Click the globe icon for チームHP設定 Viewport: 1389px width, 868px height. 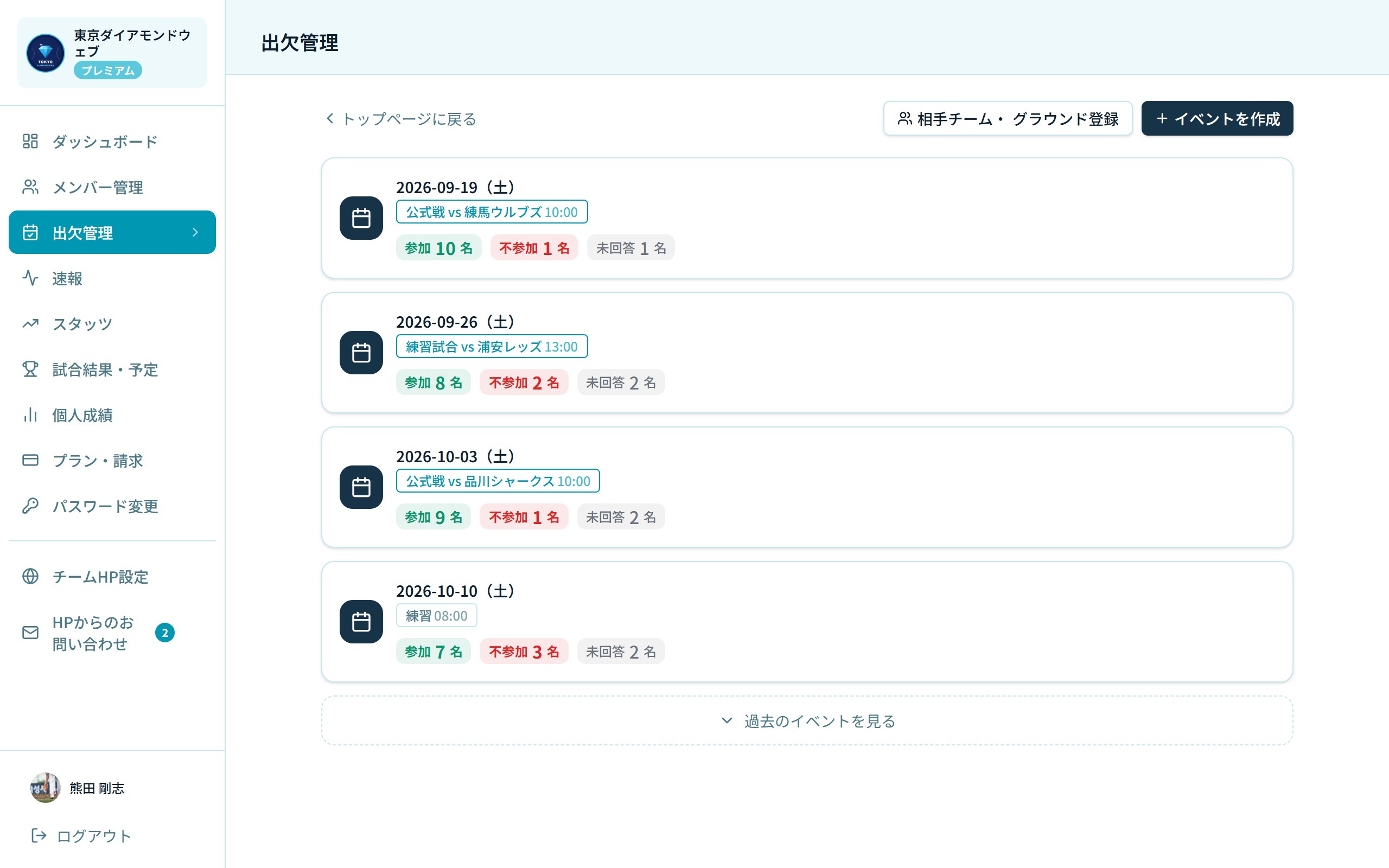30,576
